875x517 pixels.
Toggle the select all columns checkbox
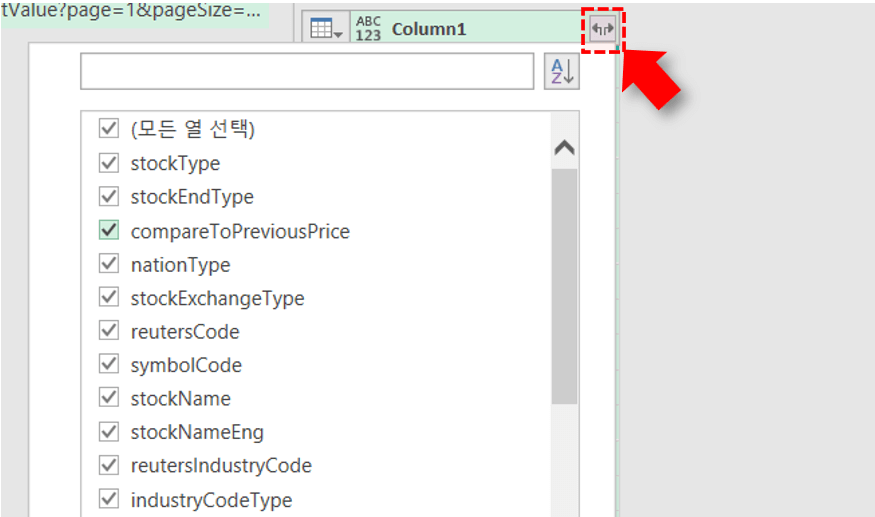(109, 129)
